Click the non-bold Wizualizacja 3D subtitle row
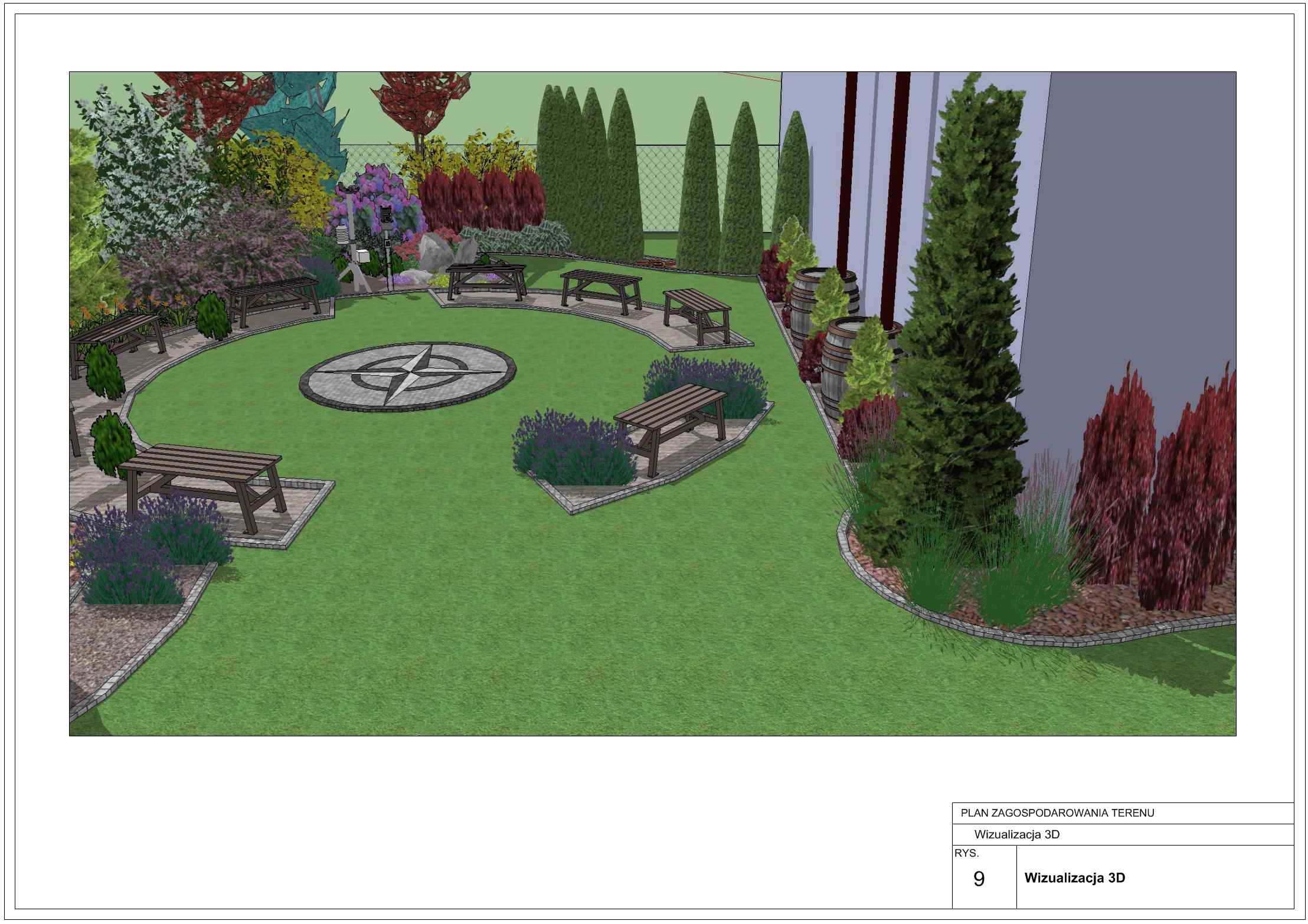The height and width of the screenshot is (924, 1308). pyautogui.click(x=1016, y=834)
